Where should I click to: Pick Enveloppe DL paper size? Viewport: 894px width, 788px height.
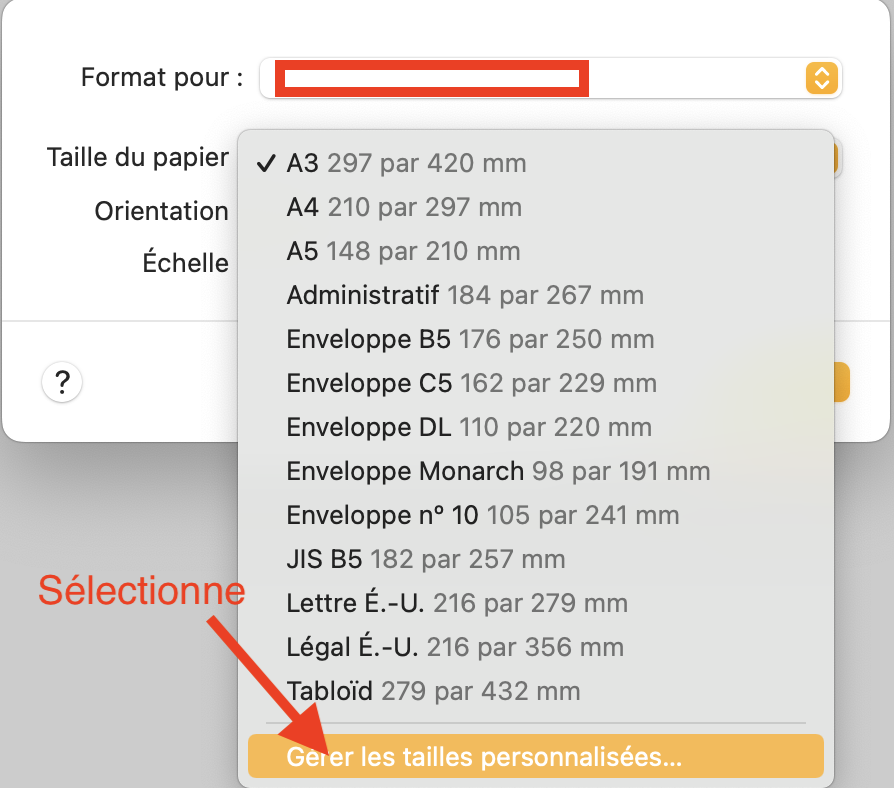[469, 427]
